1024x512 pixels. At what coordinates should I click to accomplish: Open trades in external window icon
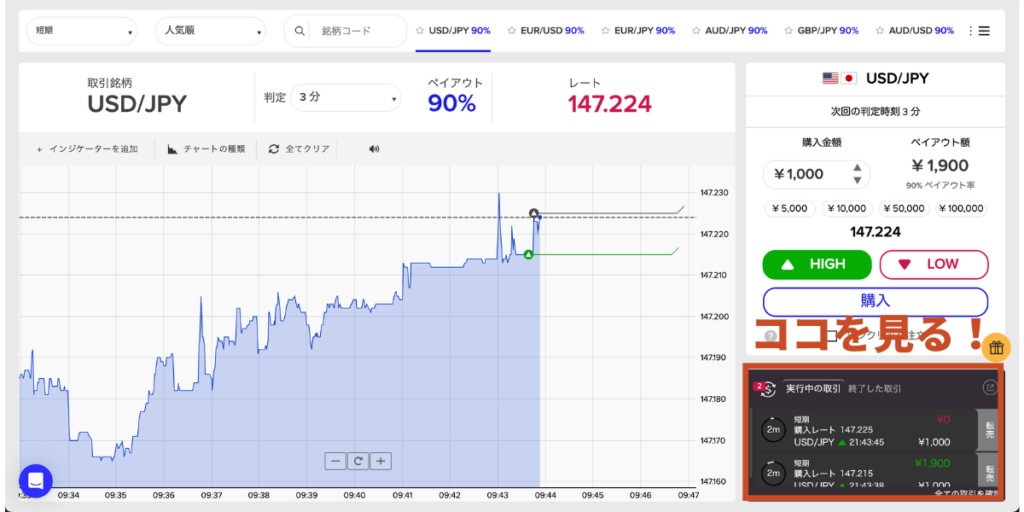[990, 387]
